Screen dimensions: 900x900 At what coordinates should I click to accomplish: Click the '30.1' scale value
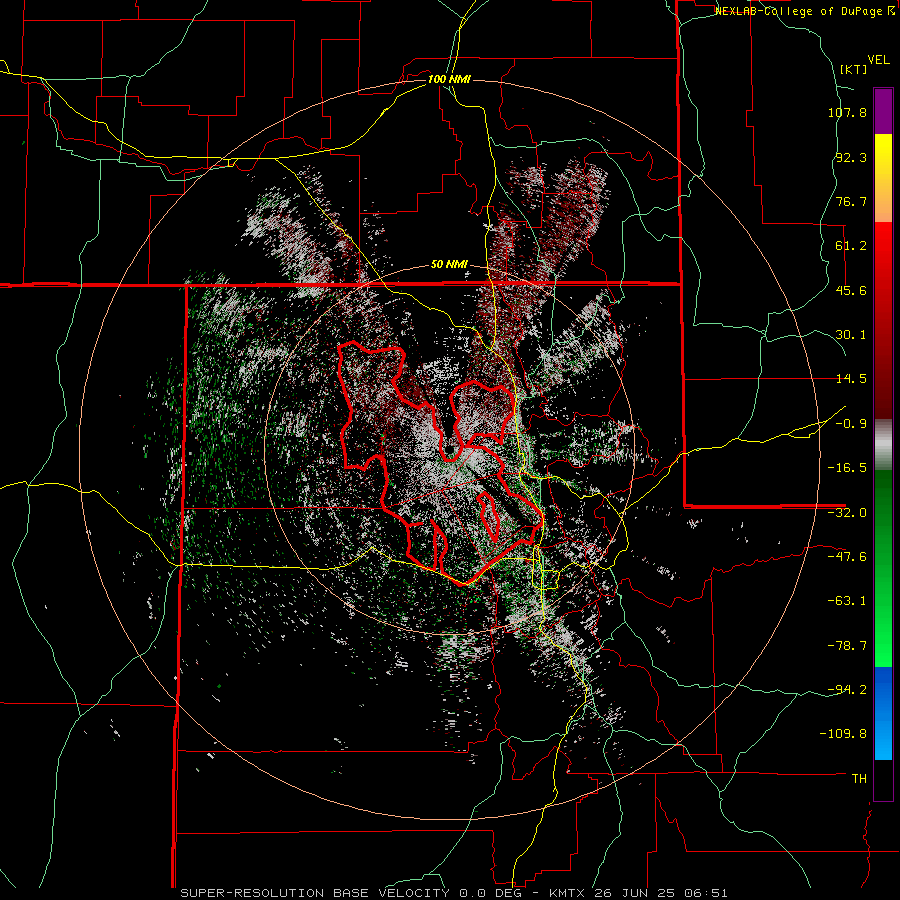[851, 335]
